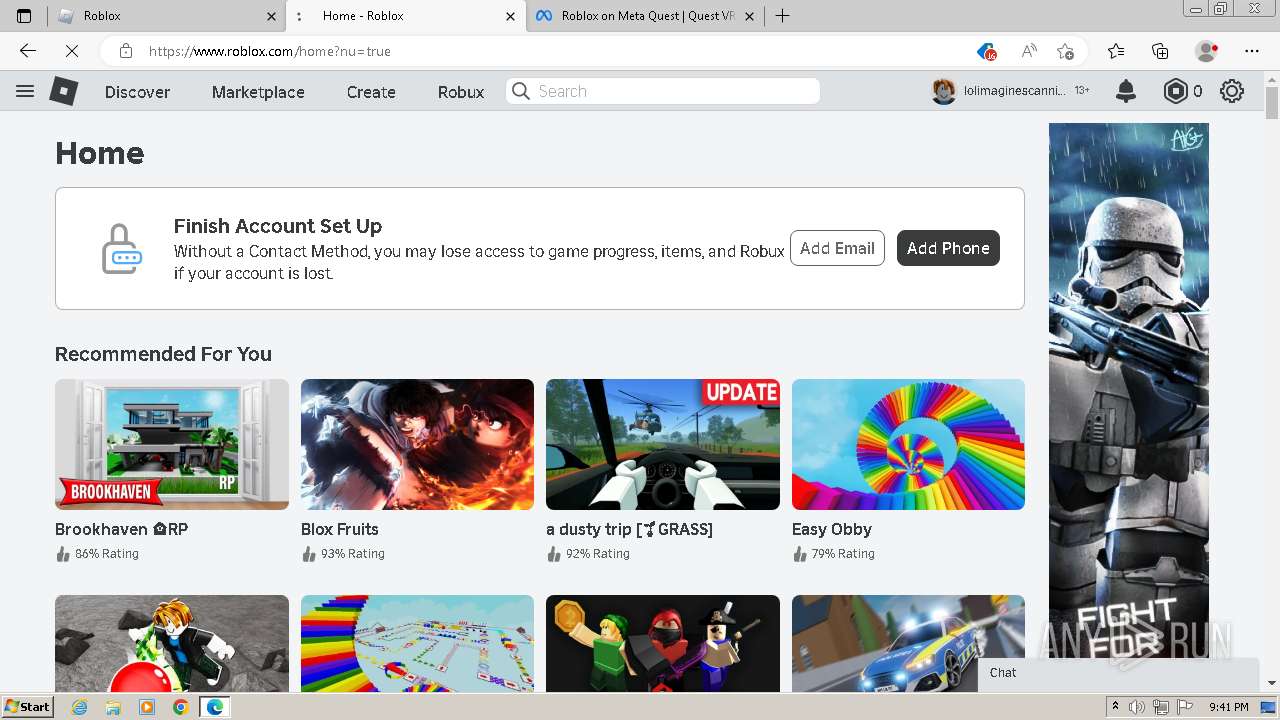
Task: Open the browser profile icon
Action: click(x=1207, y=51)
